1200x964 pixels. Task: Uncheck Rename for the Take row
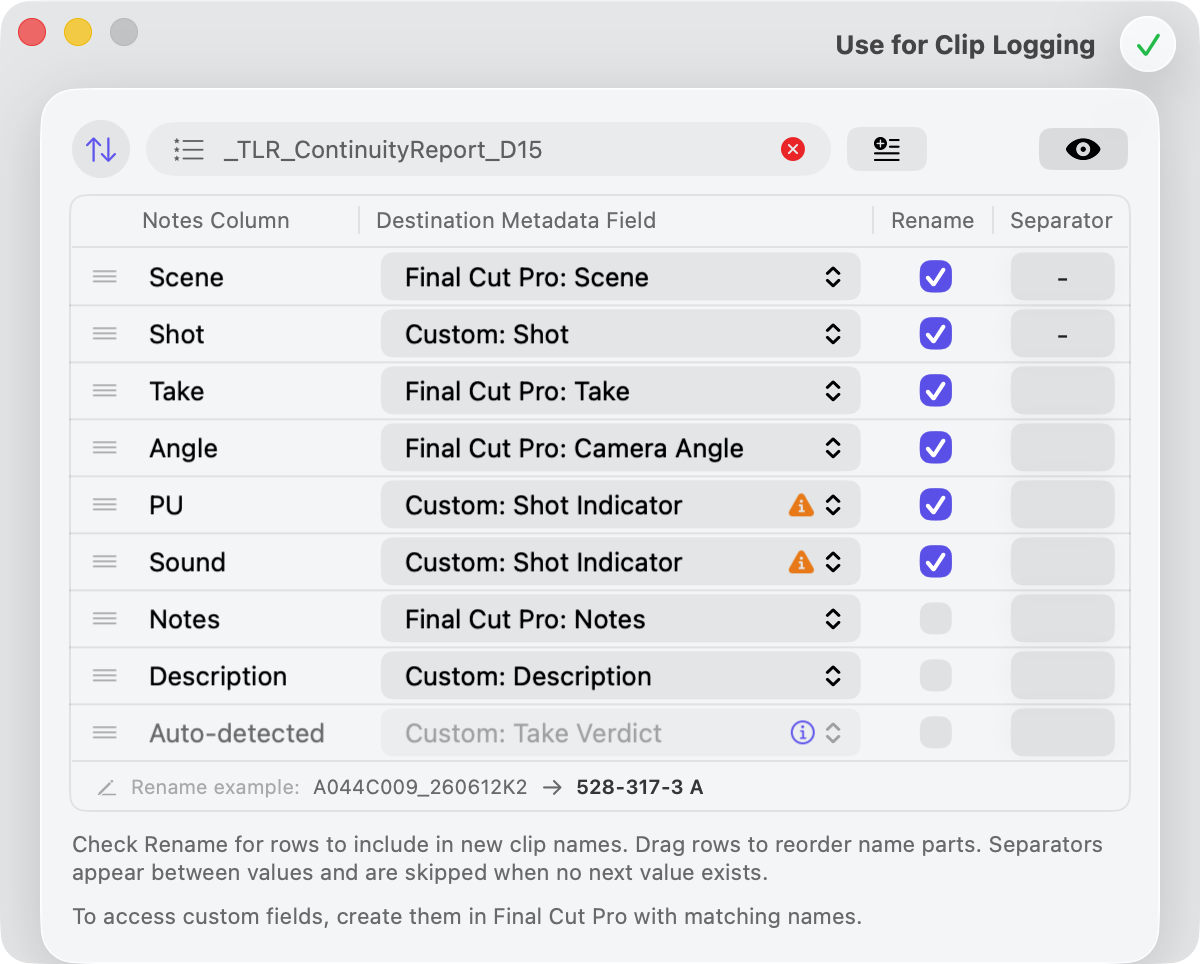click(936, 391)
